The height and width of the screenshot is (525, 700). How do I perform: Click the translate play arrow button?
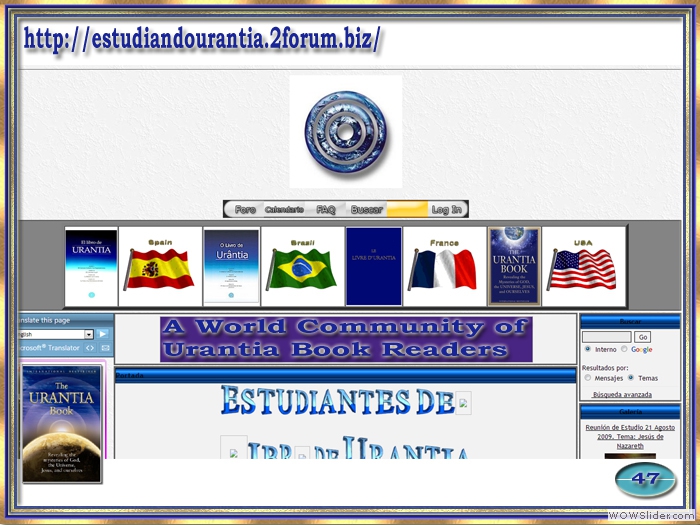pos(103,334)
